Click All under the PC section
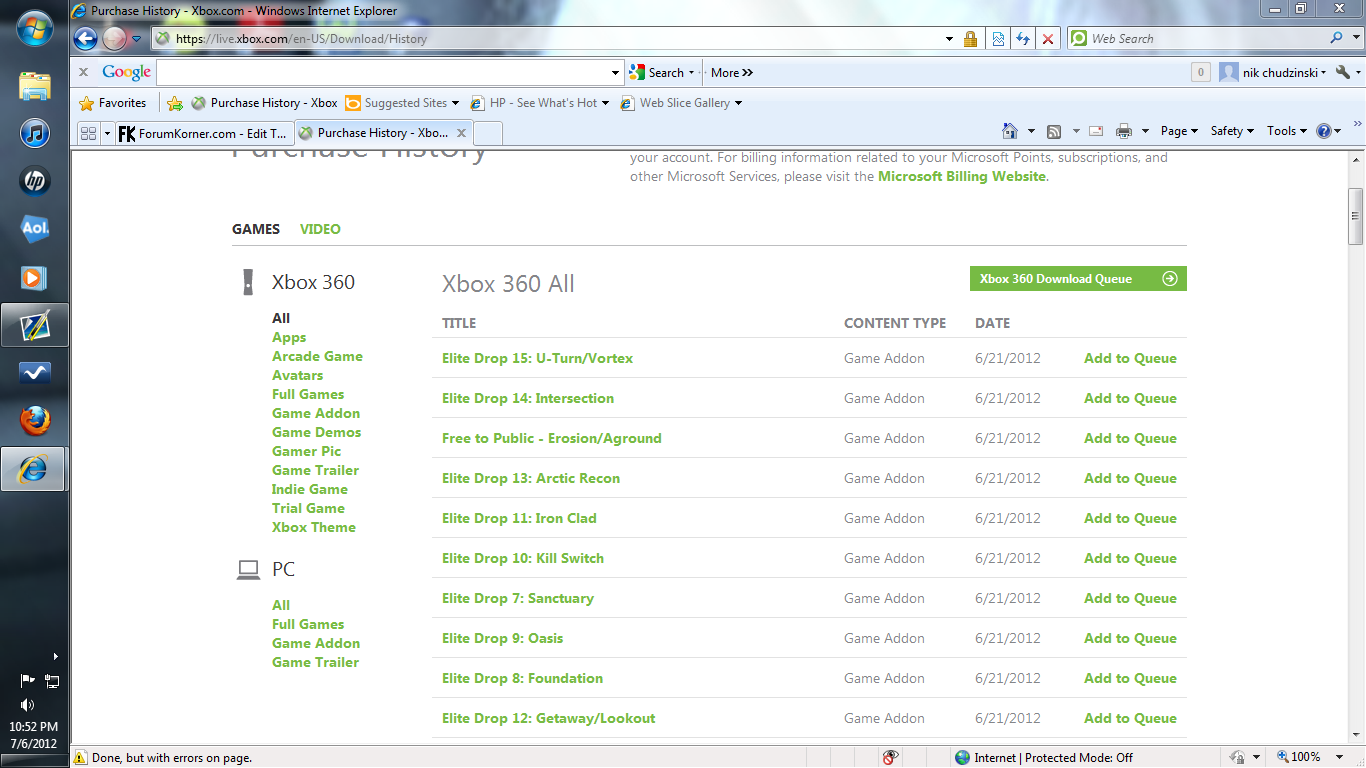1366x768 pixels. pyautogui.click(x=281, y=605)
